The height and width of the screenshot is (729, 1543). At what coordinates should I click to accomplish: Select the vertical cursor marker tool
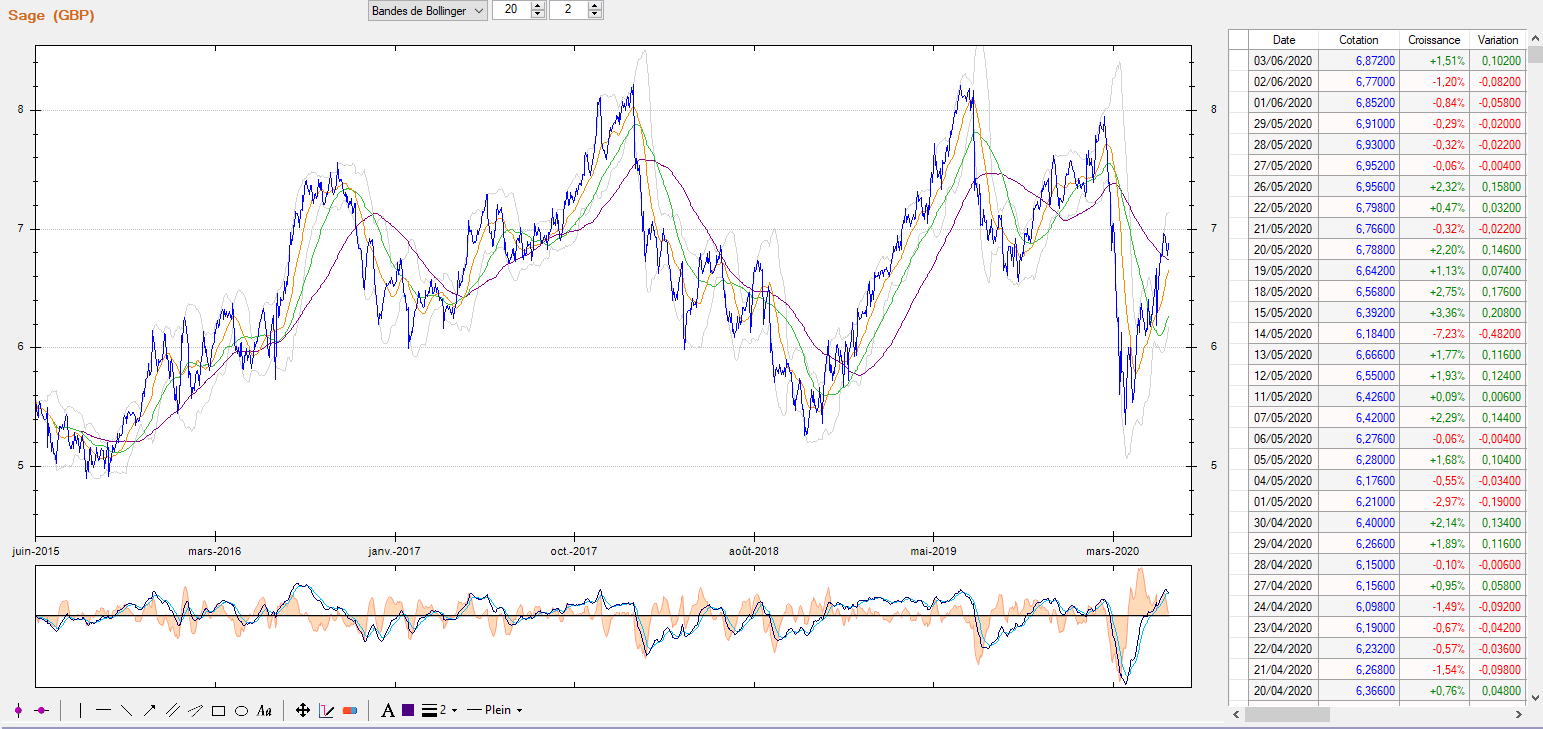[x=18, y=710]
